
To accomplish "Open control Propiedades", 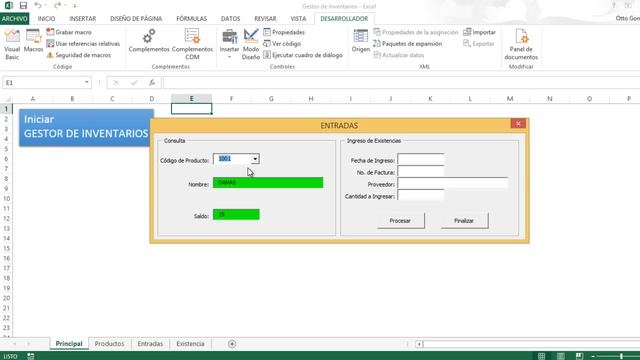I will pyautogui.click(x=284, y=32).
